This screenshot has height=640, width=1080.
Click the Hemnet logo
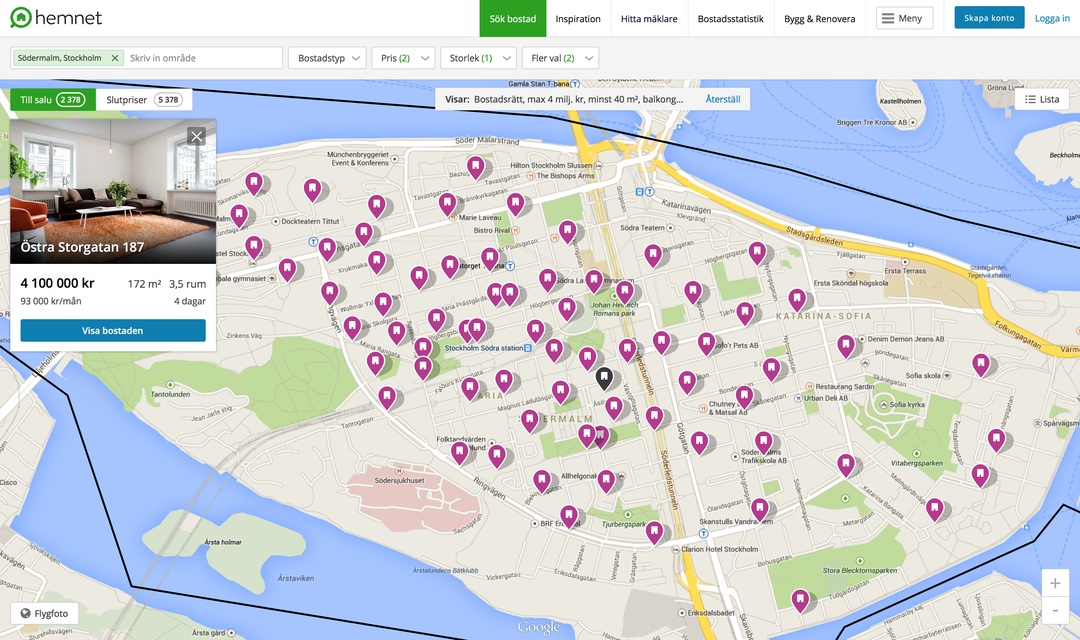click(x=56, y=18)
